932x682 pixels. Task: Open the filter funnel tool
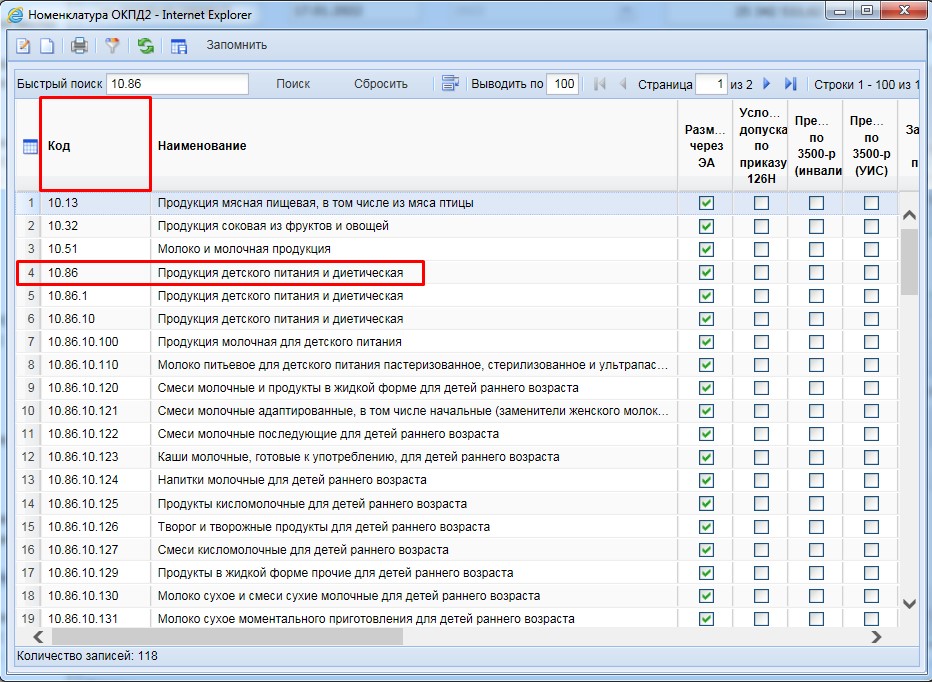coord(112,46)
